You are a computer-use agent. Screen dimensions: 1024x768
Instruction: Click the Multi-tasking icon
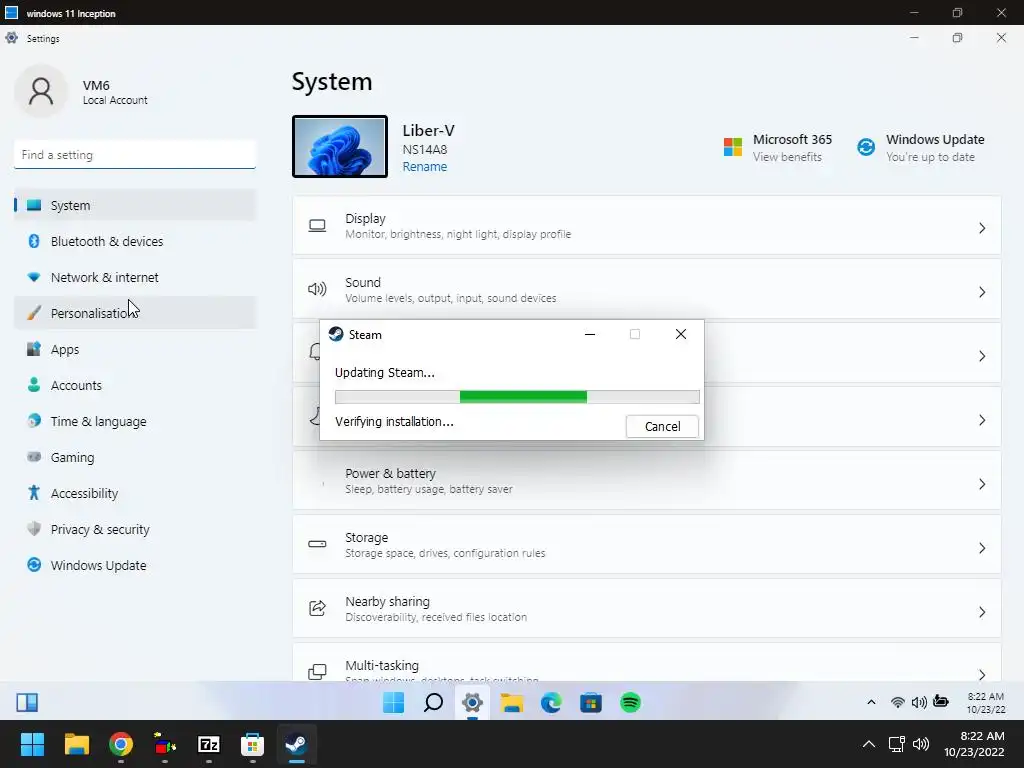(317, 671)
